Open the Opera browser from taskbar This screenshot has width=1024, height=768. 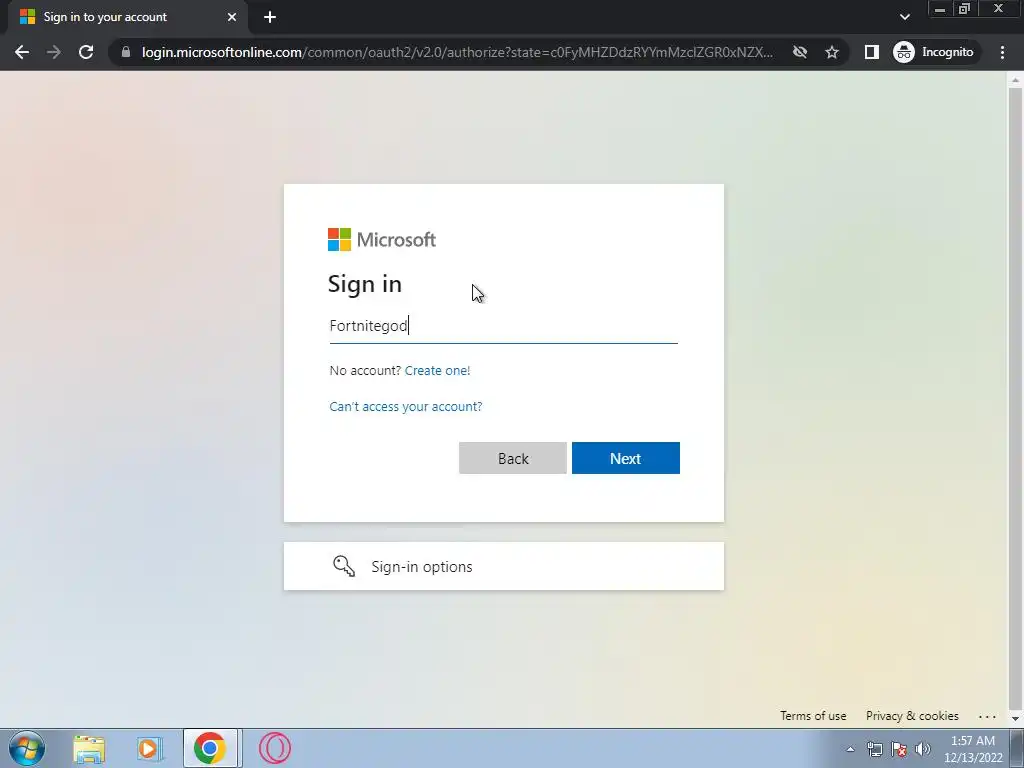275,748
